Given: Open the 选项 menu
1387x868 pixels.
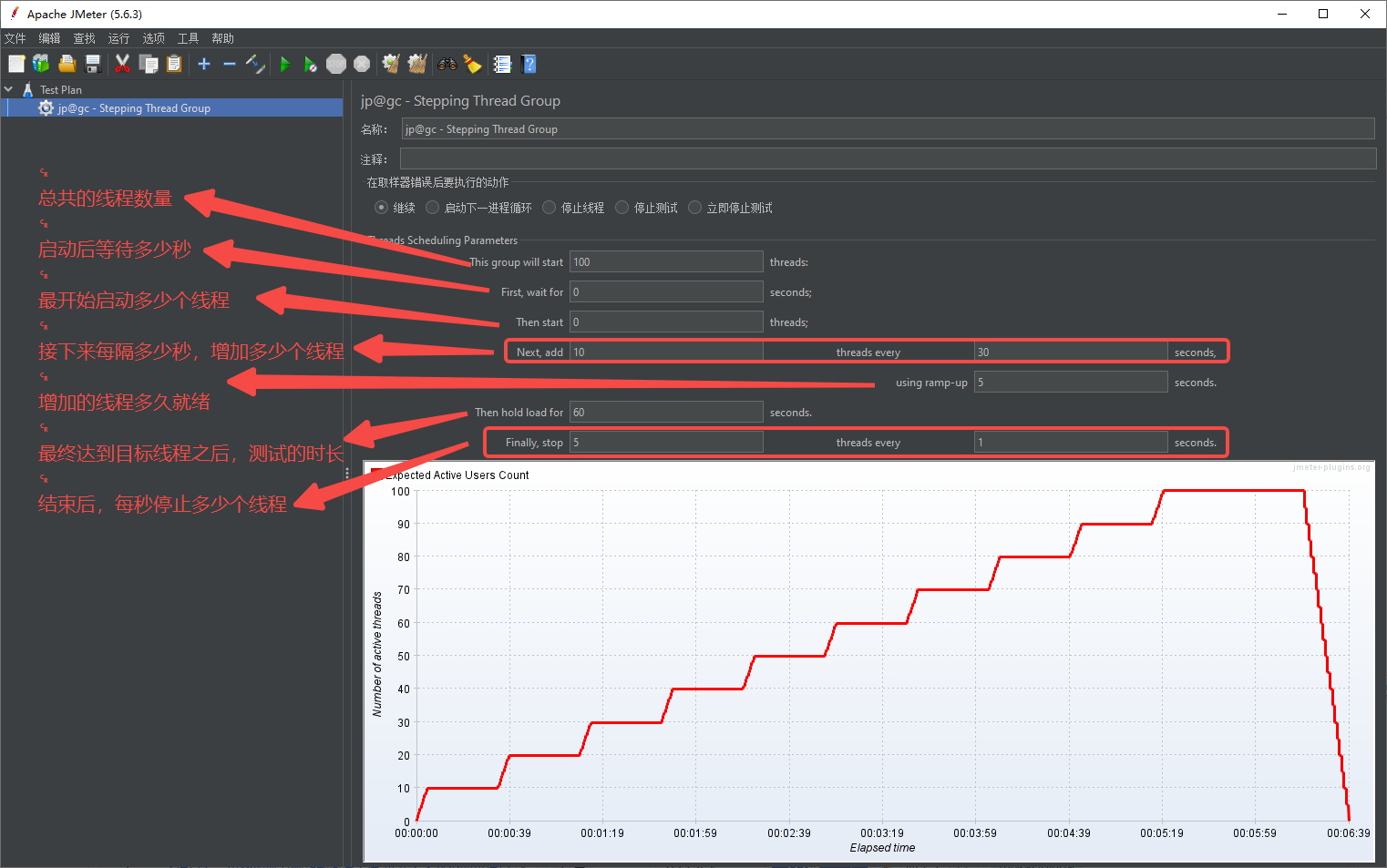Looking at the screenshot, I should coord(154,38).
